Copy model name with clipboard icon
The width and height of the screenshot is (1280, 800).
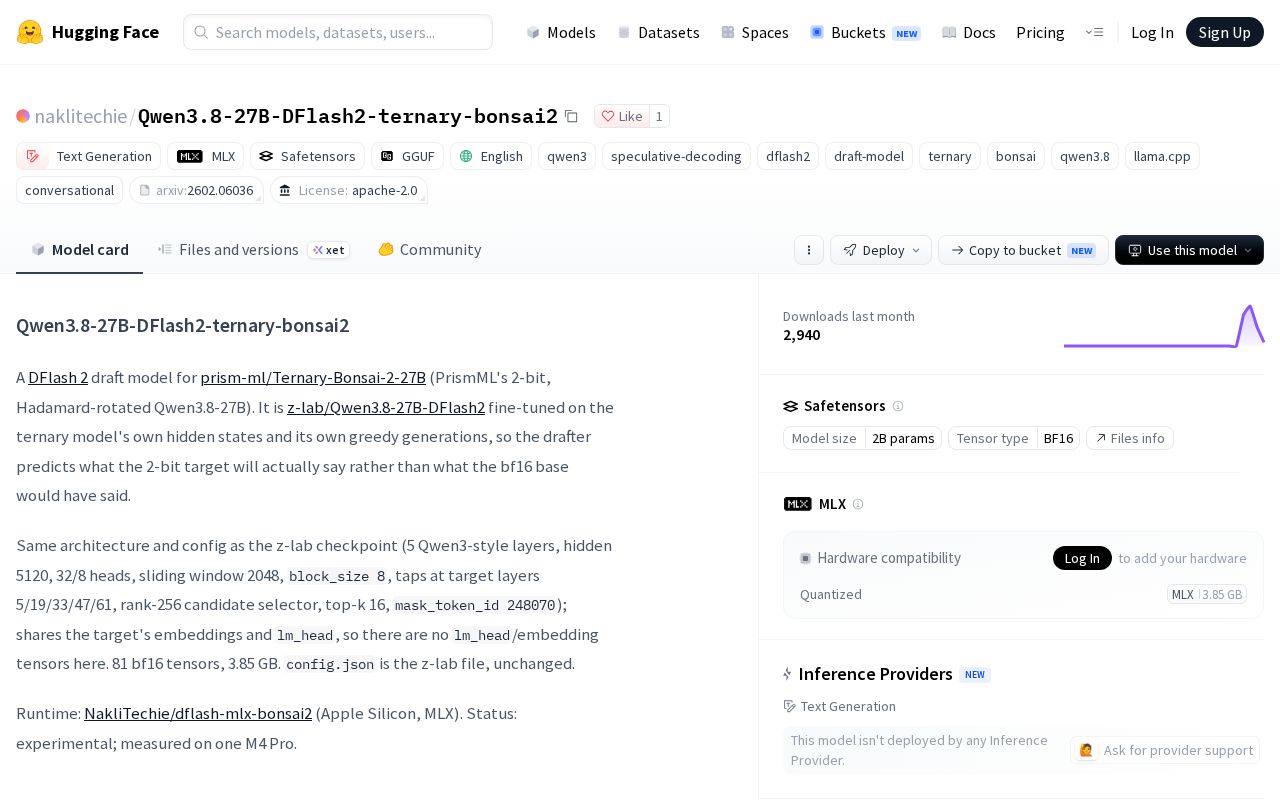coord(571,116)
